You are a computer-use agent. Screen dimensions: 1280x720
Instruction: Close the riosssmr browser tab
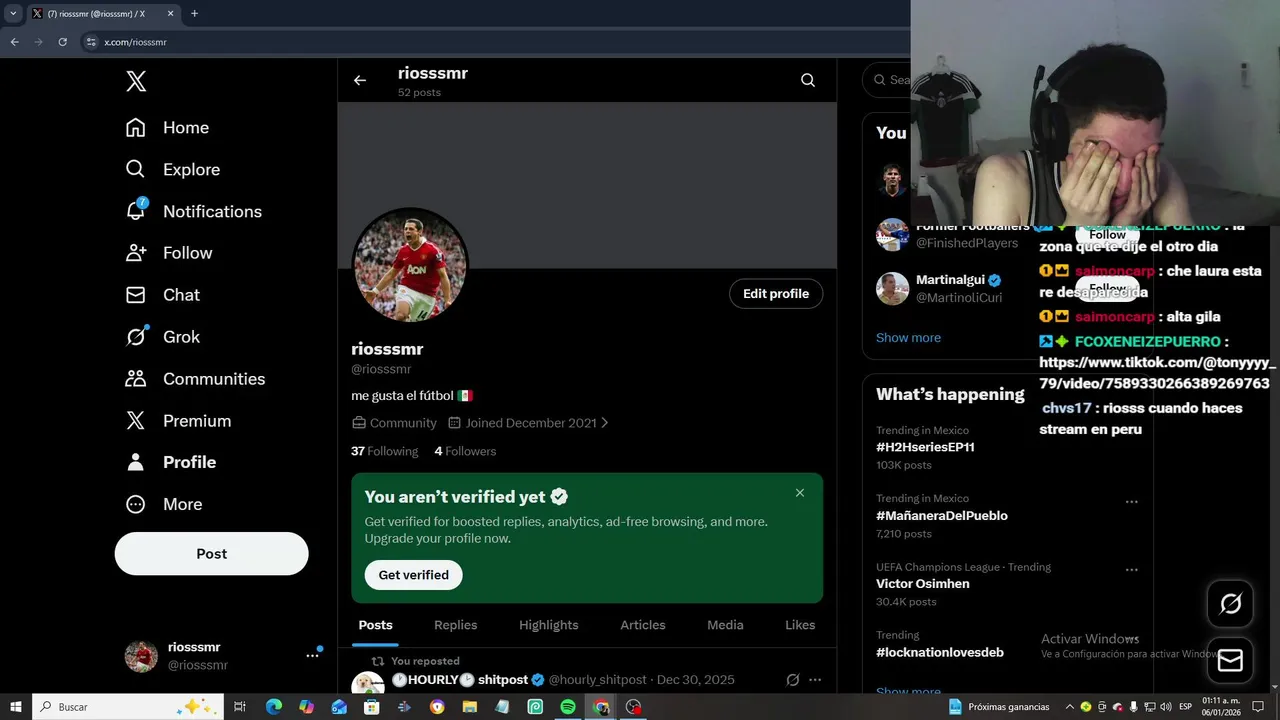170,14
